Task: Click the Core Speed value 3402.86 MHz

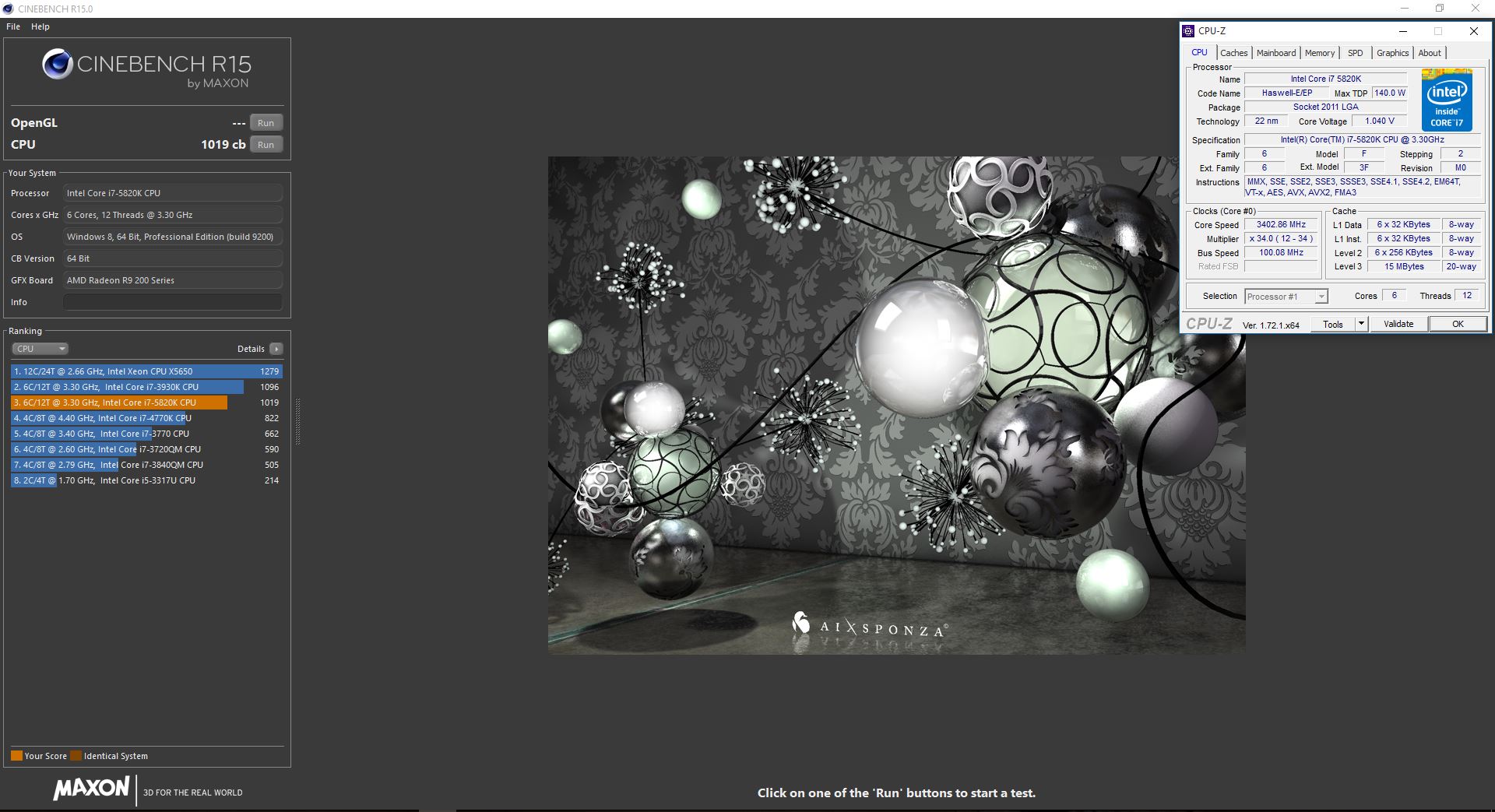Action: click(x=1281, y=224)
